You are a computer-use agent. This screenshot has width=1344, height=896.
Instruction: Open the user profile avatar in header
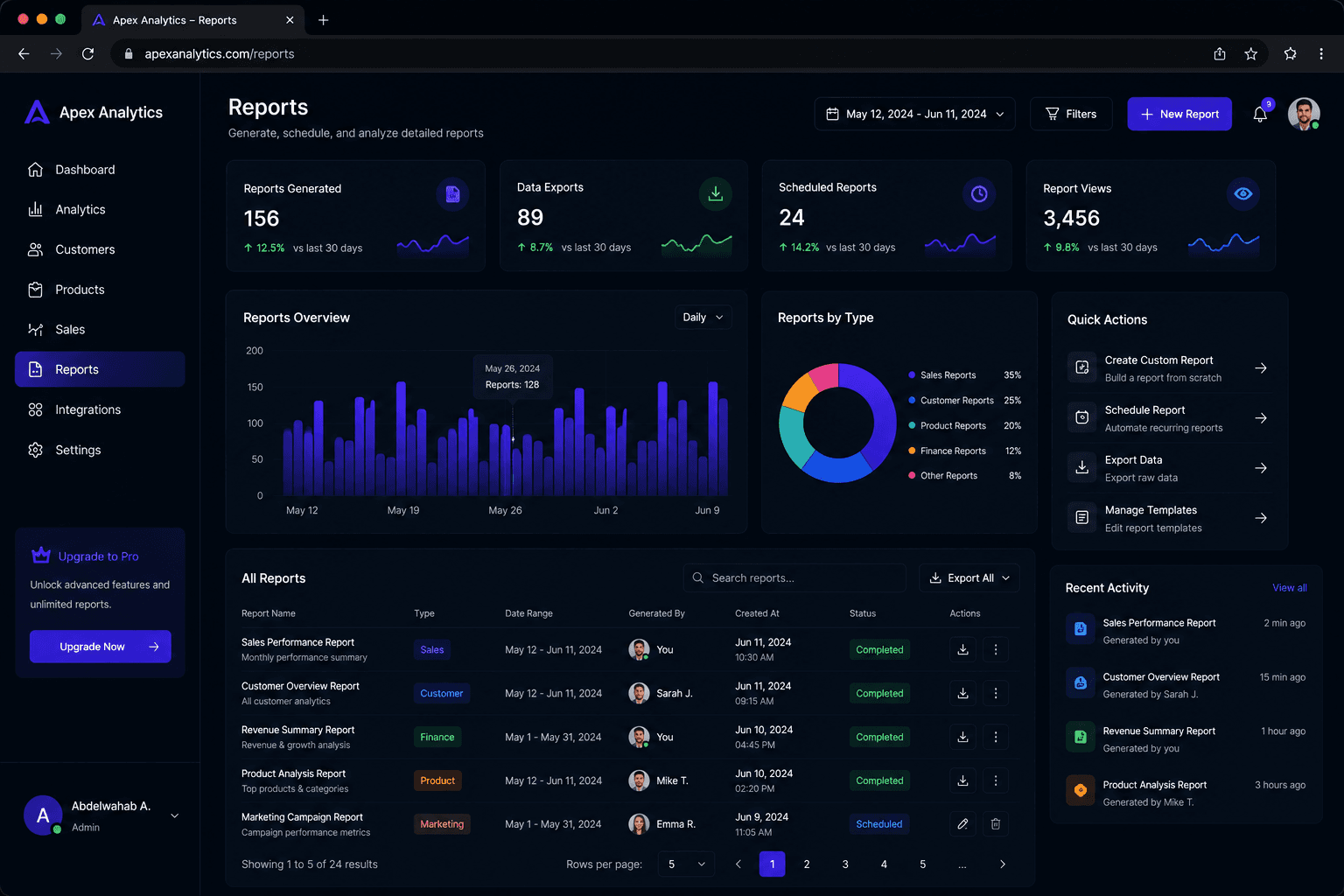point(1304,114)
